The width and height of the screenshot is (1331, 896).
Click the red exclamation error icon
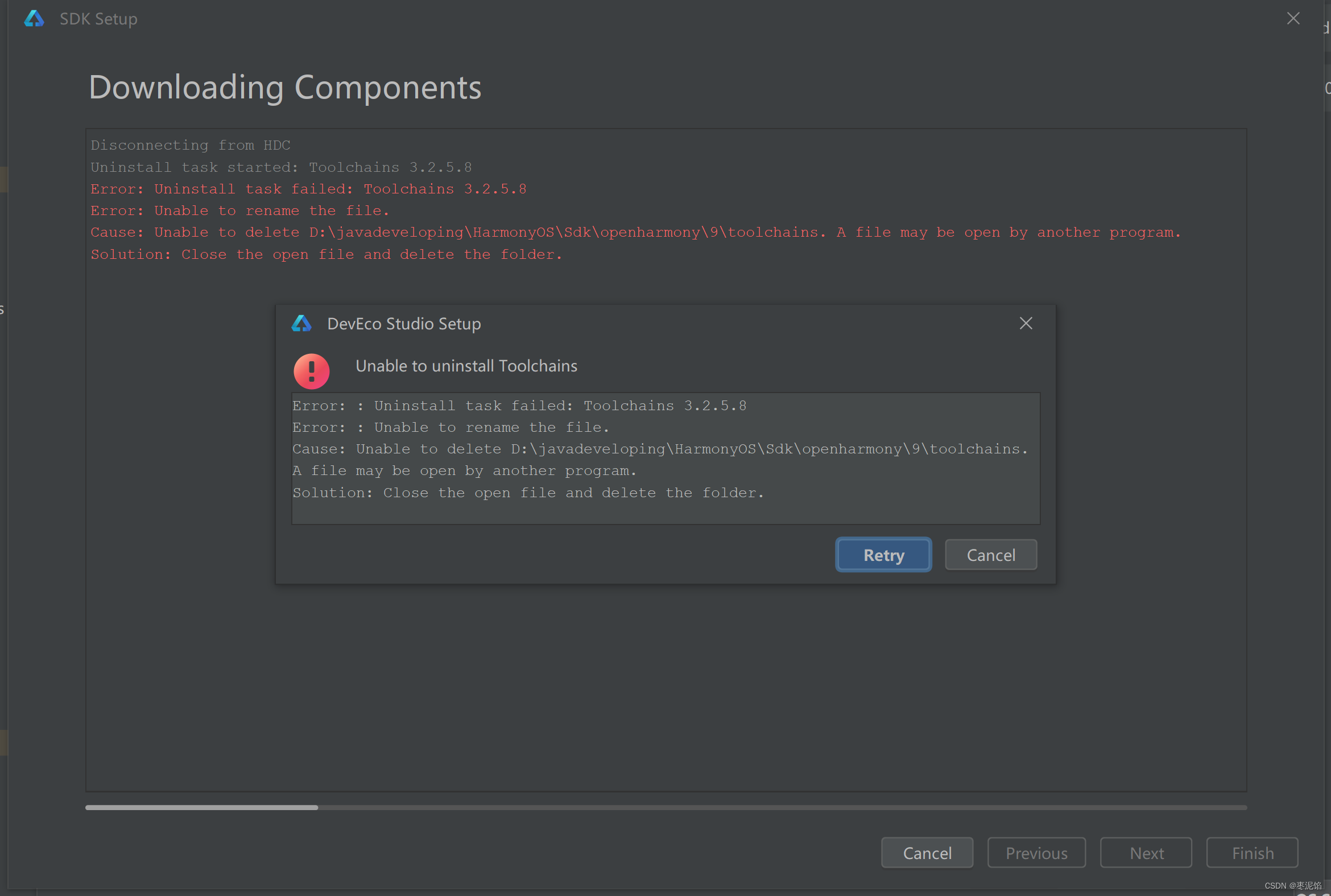[x=311, y=371]
